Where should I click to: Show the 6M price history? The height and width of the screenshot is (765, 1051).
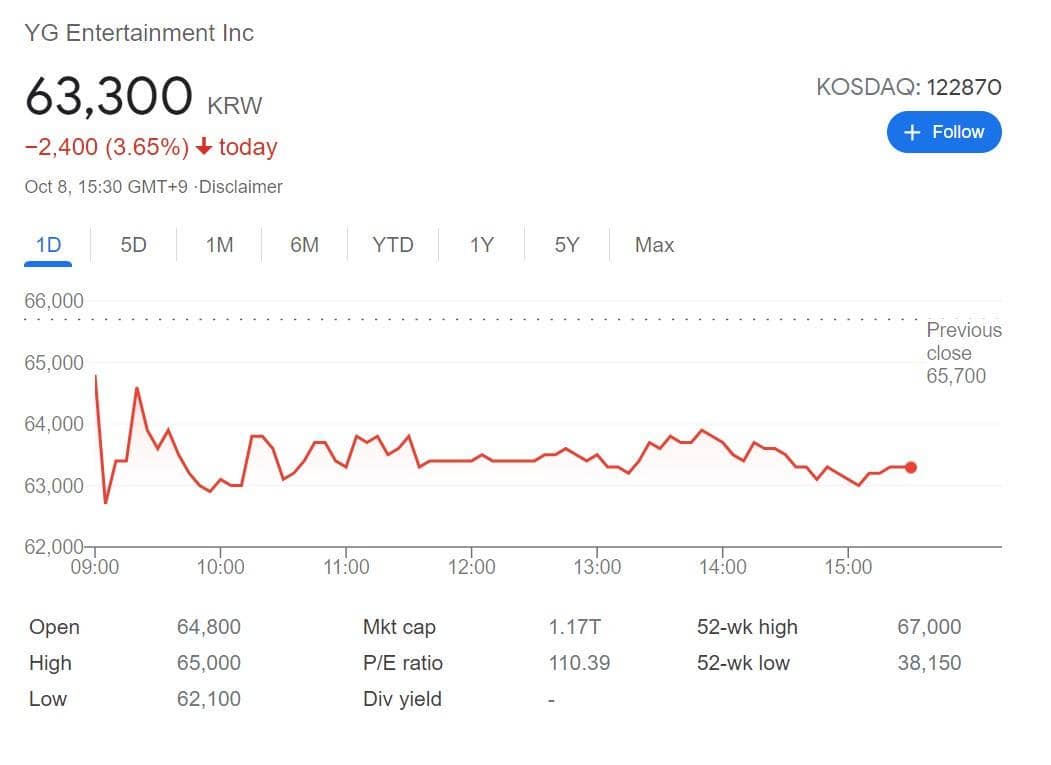point(304,245)
